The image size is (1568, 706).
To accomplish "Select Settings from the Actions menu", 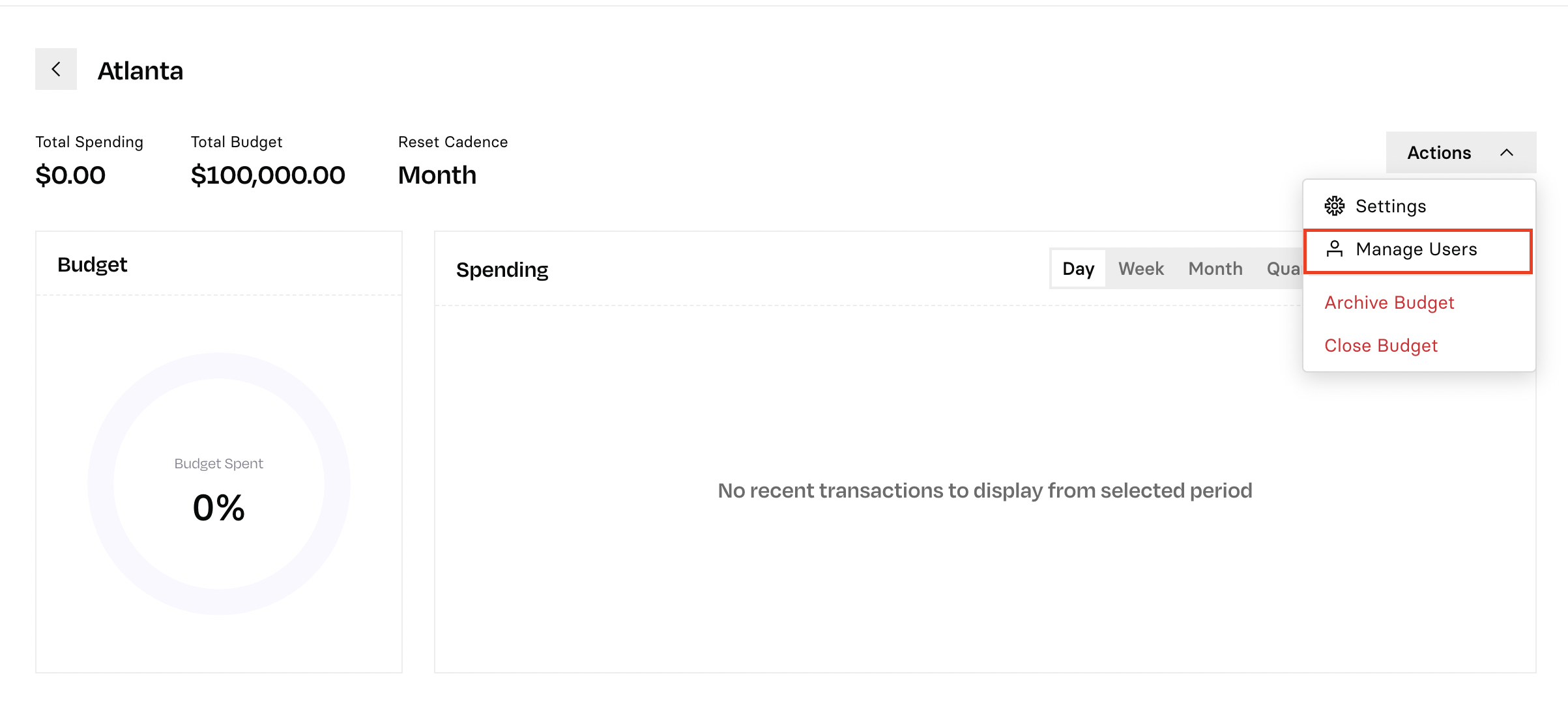I will coord(1419,206).
